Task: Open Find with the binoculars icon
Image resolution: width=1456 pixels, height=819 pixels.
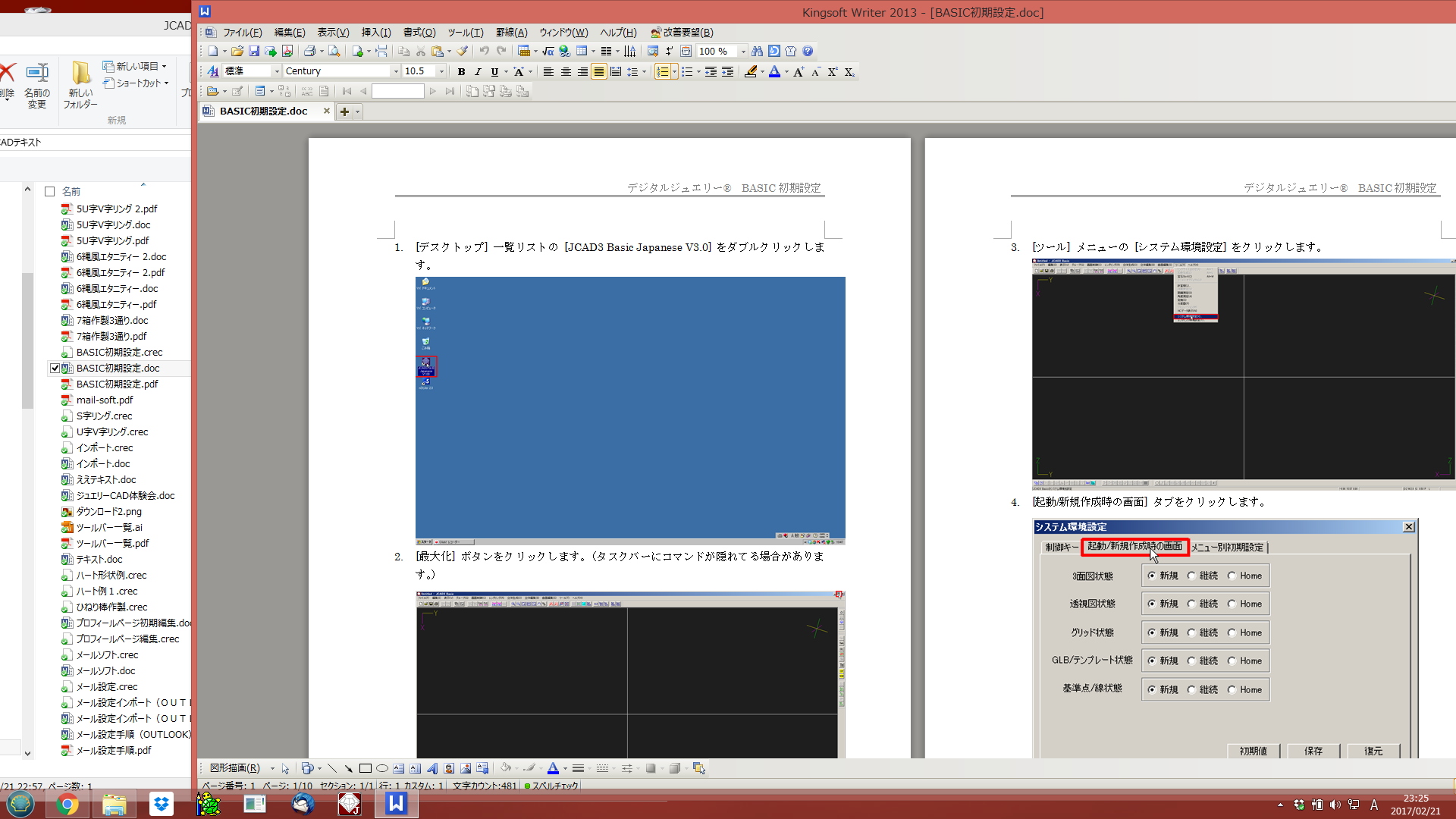Action: [x=757, y=52]
